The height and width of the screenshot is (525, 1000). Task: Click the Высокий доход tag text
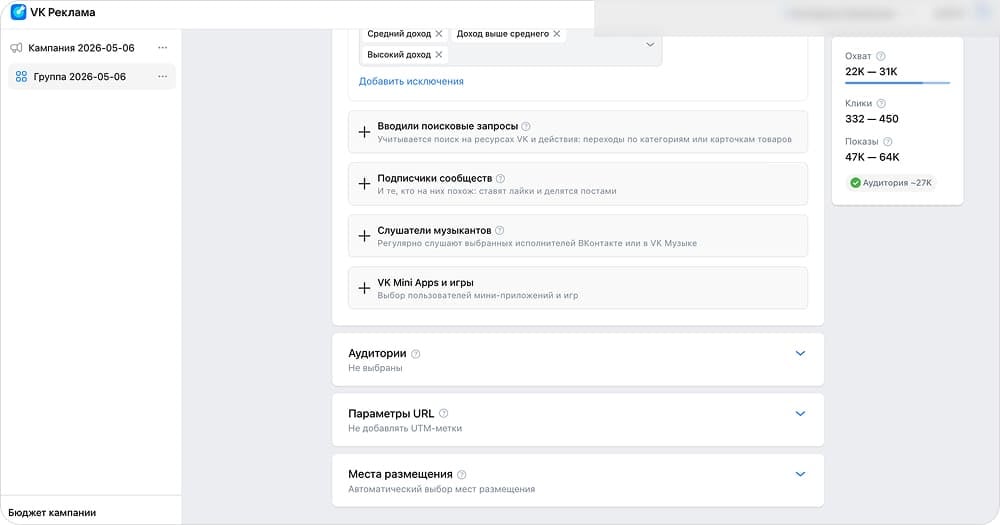pos(399,55)
